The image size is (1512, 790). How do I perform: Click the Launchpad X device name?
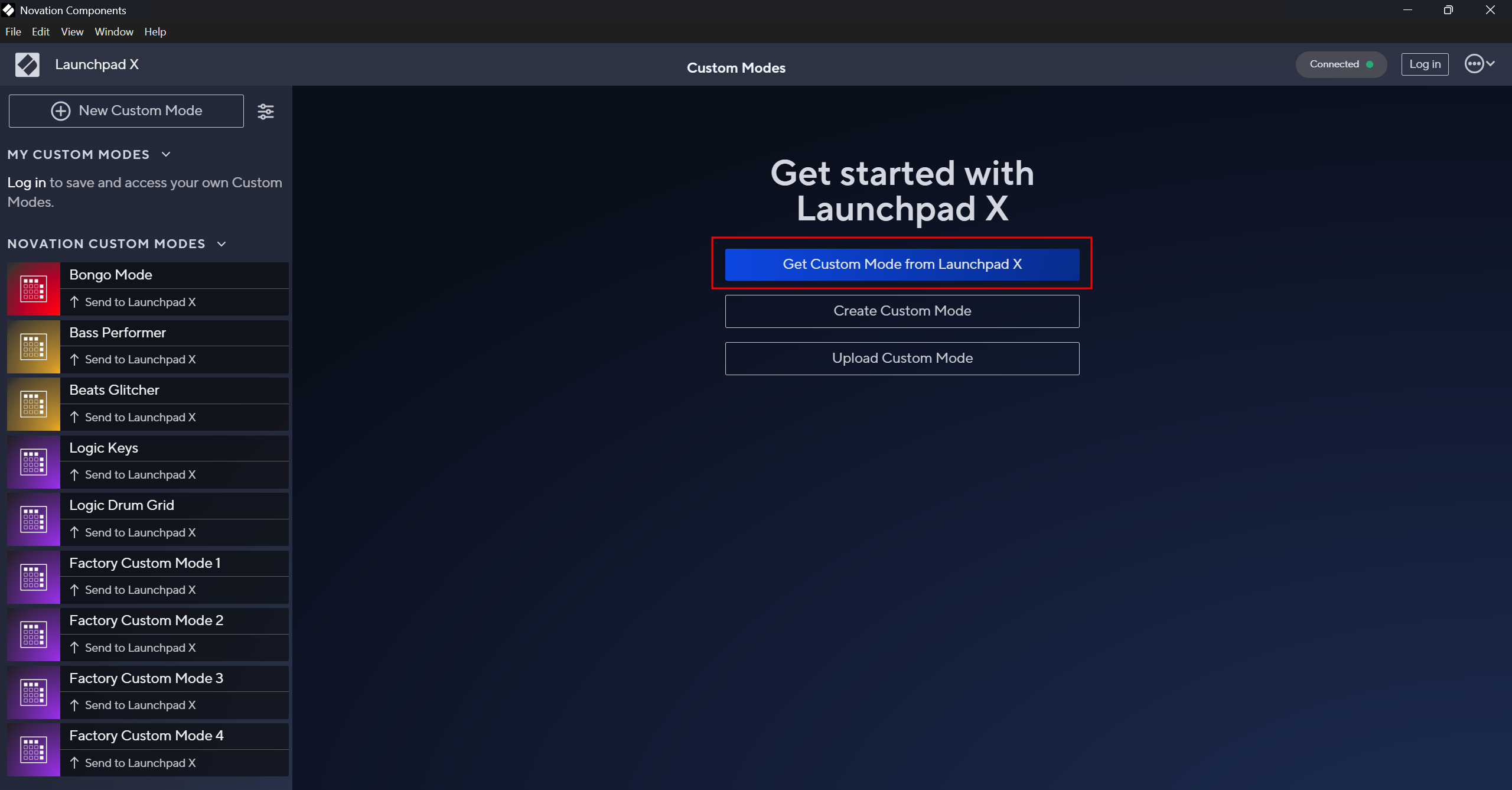point(97,64)
